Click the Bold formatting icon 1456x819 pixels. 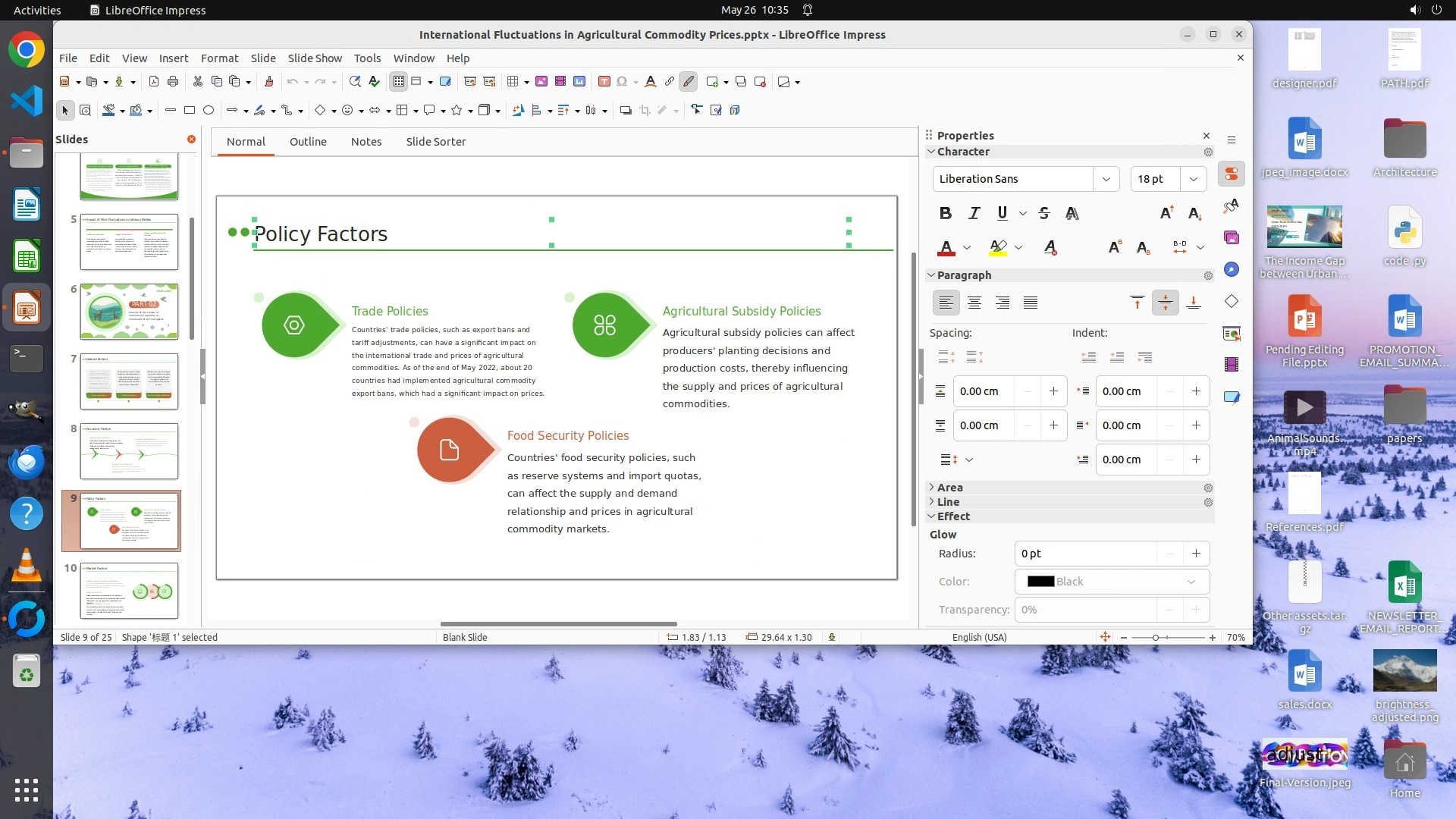point(945,213)
